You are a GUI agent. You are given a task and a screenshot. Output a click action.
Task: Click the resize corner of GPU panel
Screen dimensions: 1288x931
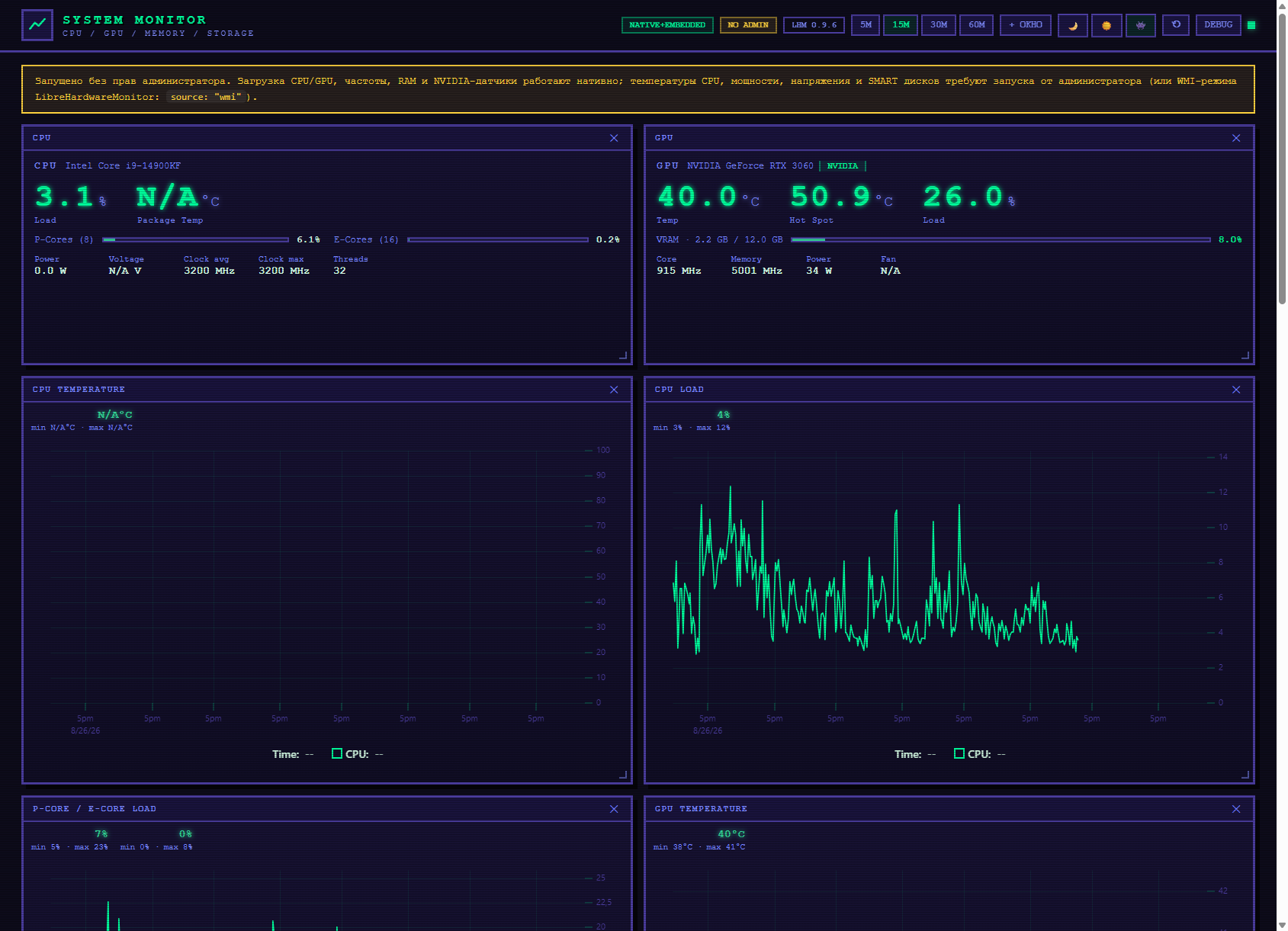point(1245,355)
